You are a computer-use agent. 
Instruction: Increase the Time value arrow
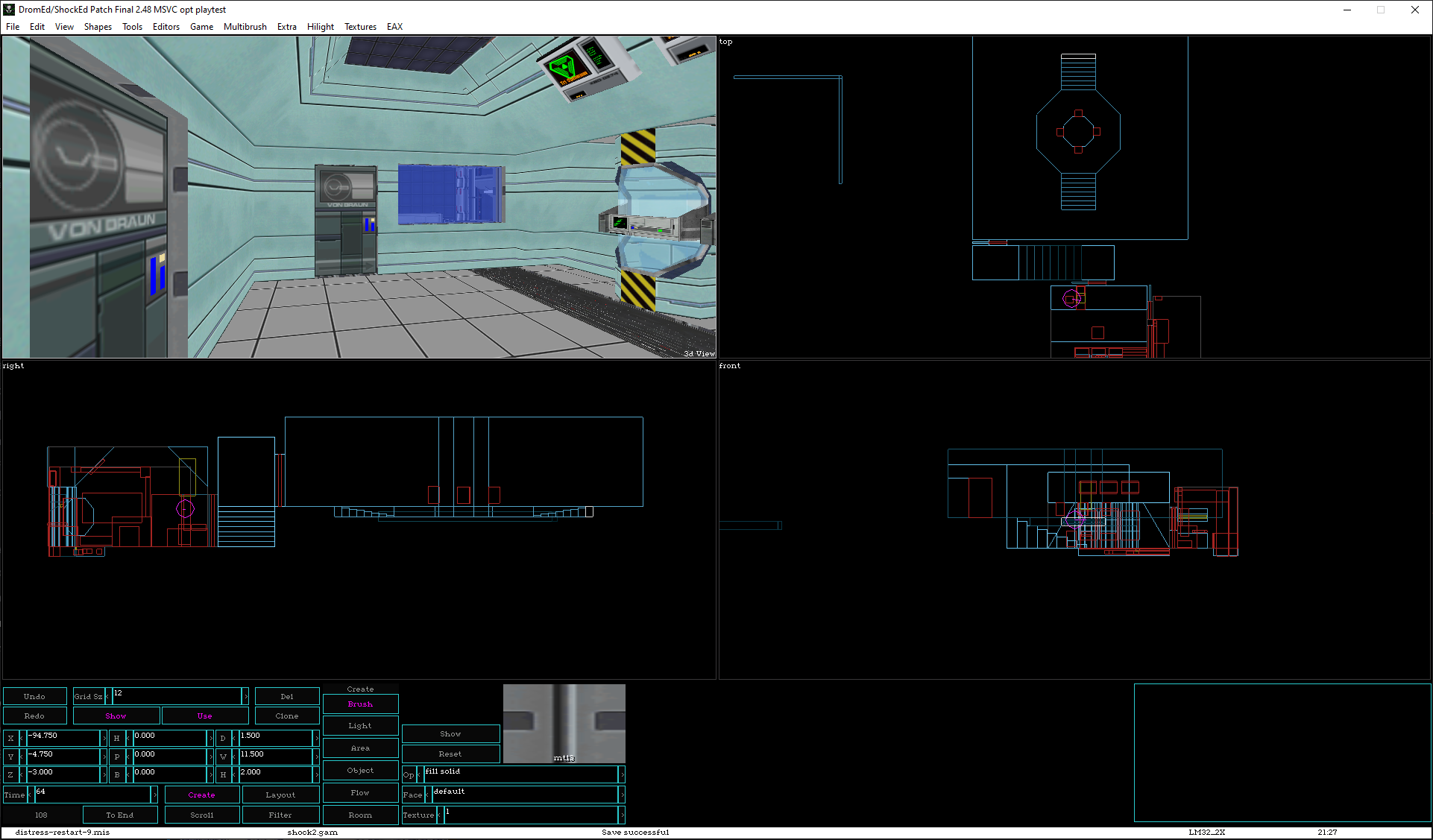click(154, 795)
